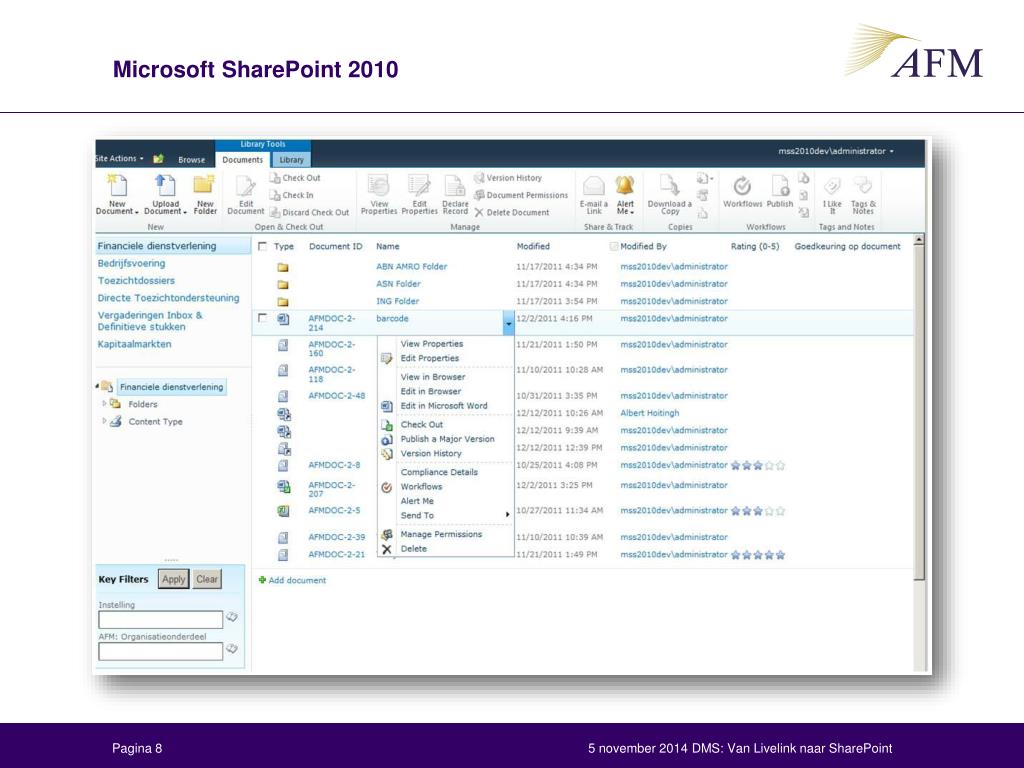Click the AFM: Organisatieonderdeel input field
Screen dimensions: 1024x768
161,651
